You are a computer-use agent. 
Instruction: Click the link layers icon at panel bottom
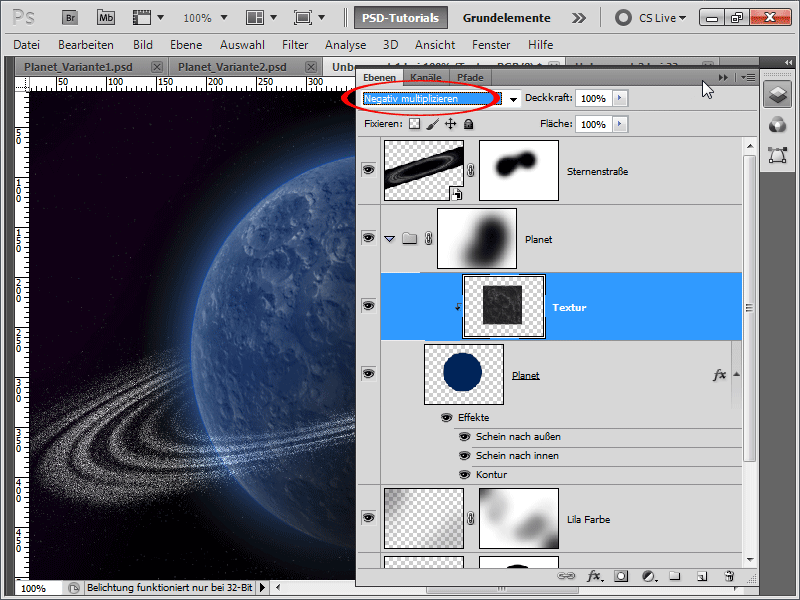click(x=566, y=576)
